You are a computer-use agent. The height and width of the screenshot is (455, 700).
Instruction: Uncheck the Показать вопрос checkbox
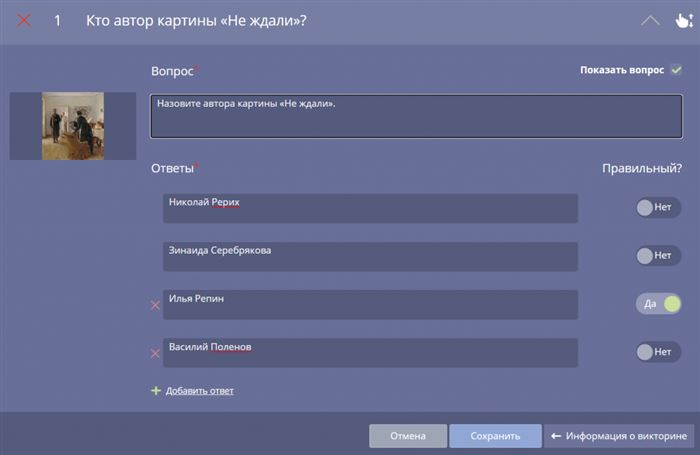coord(676,70)
